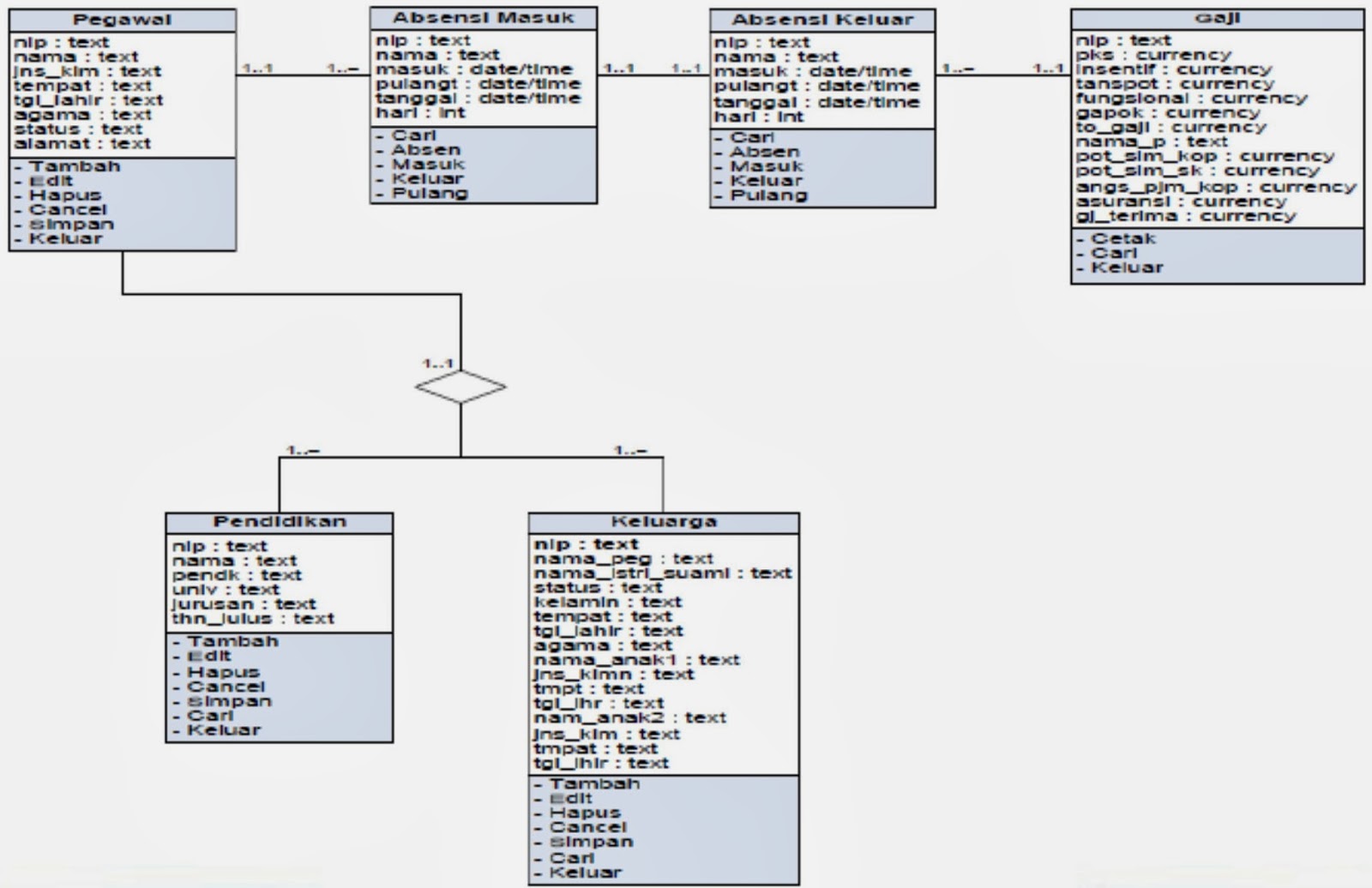
Task: Click the '1..1' multiplicity above the diamond
Action: coord(437,363)
